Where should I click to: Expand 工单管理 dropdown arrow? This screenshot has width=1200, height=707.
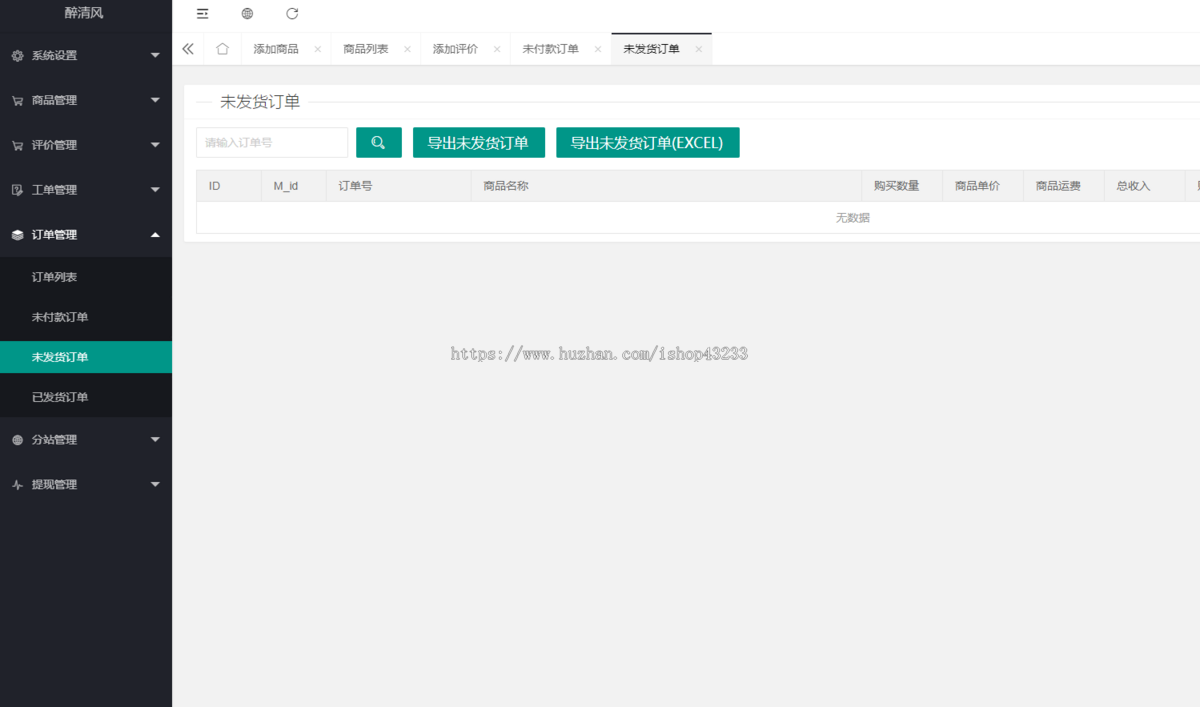[x=155, y=189]
